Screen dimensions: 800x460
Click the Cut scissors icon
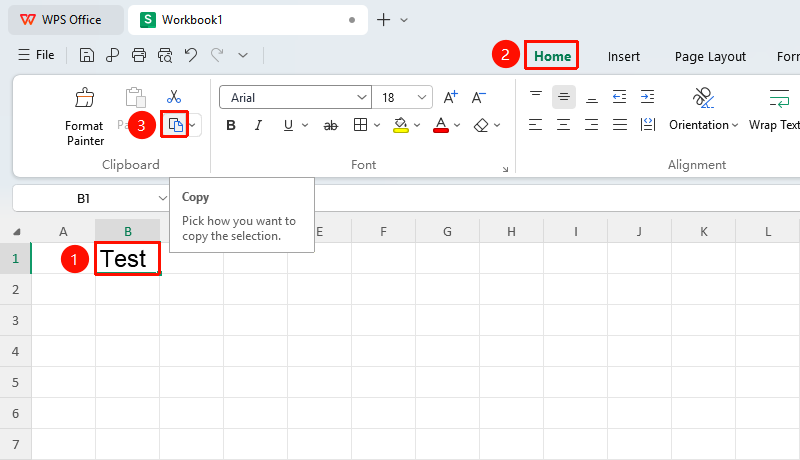(174, 96)
